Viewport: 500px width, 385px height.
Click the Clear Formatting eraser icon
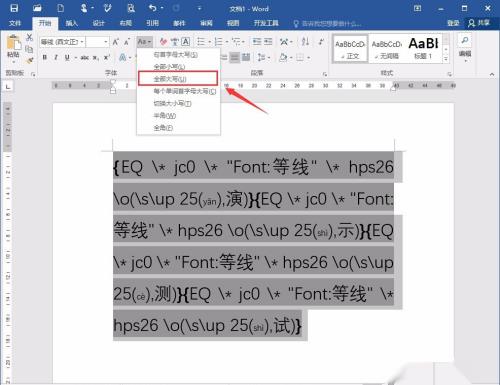tap(163, 42)
